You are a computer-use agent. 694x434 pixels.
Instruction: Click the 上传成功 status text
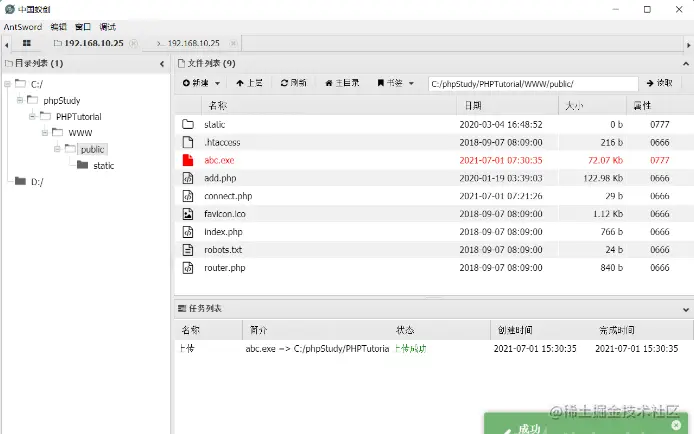(410, 349)
